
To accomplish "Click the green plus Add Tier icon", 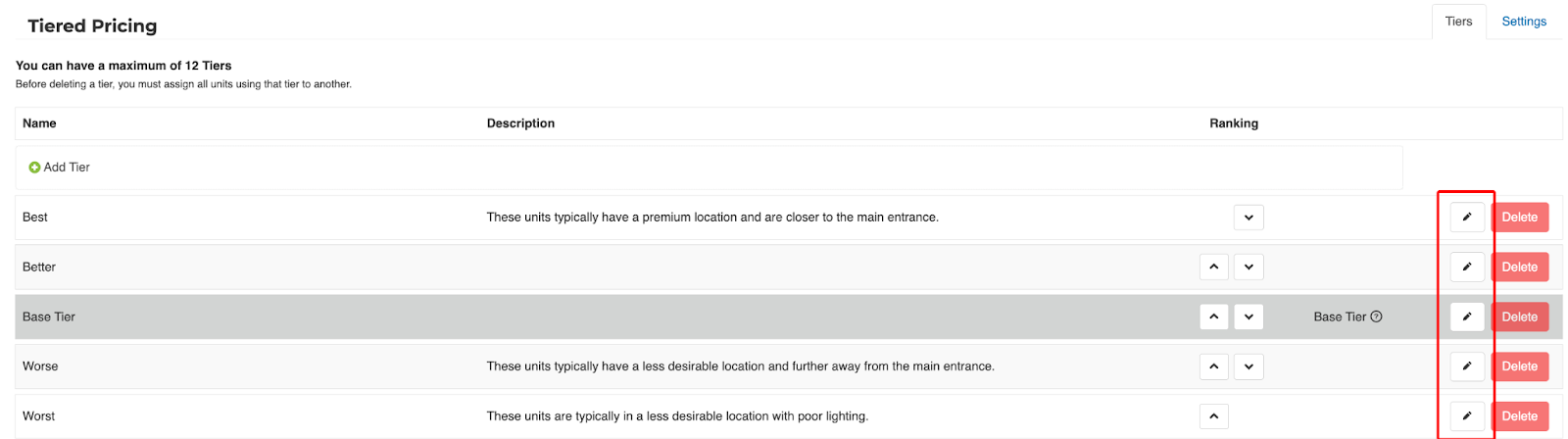I will (34, 168).
